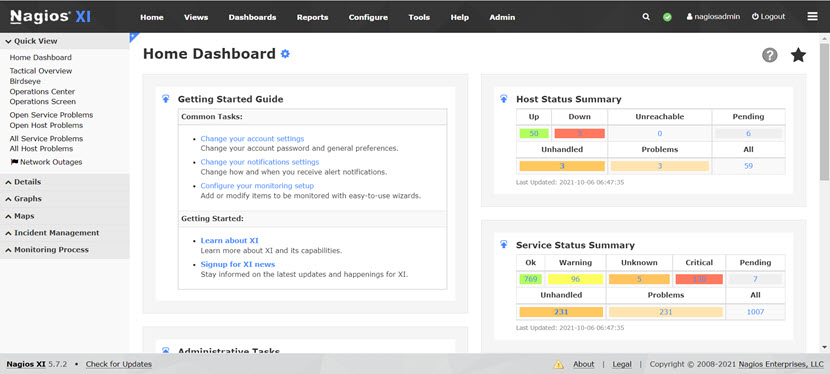Open Network Outages
This screenshot has width=830, height=374.
click(x=47, y=162)
